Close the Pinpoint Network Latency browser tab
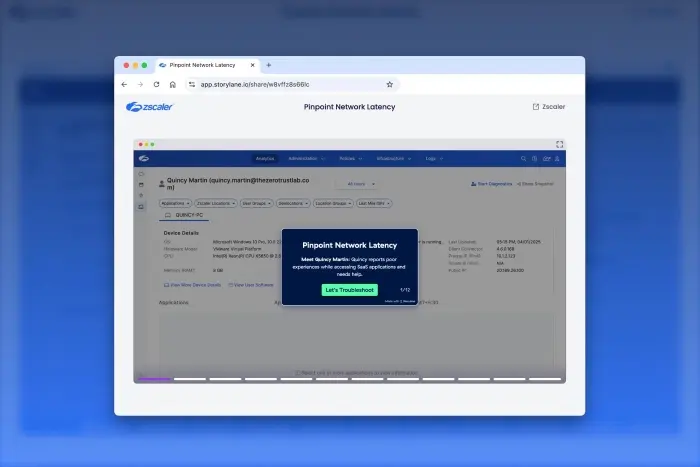This screenshot has height=467, width=700. tap(253, 65)
